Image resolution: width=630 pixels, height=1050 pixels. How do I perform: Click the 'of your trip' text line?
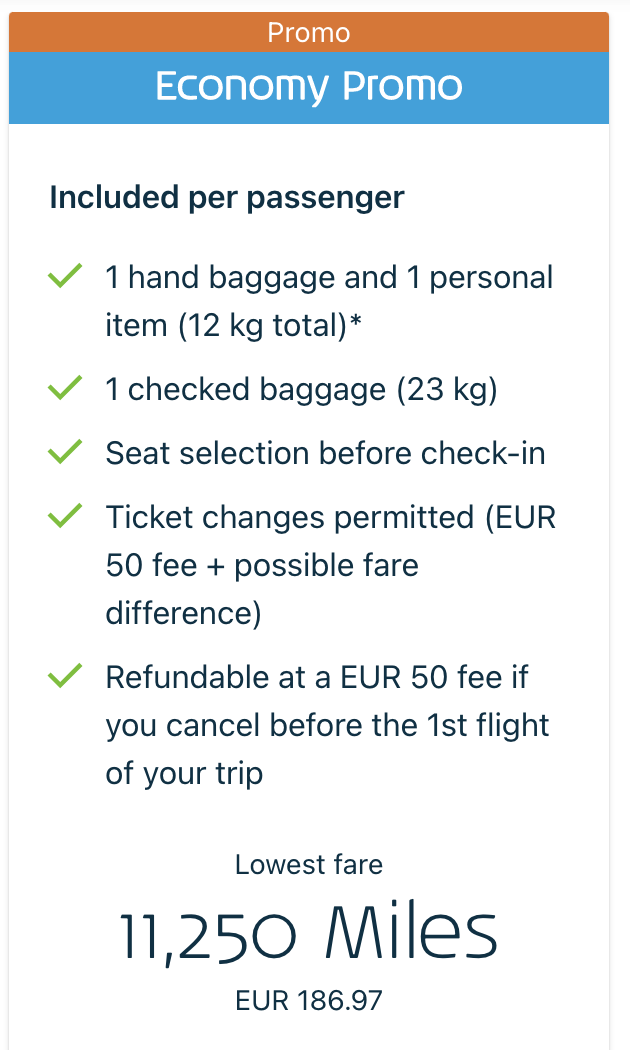[184, 773]
